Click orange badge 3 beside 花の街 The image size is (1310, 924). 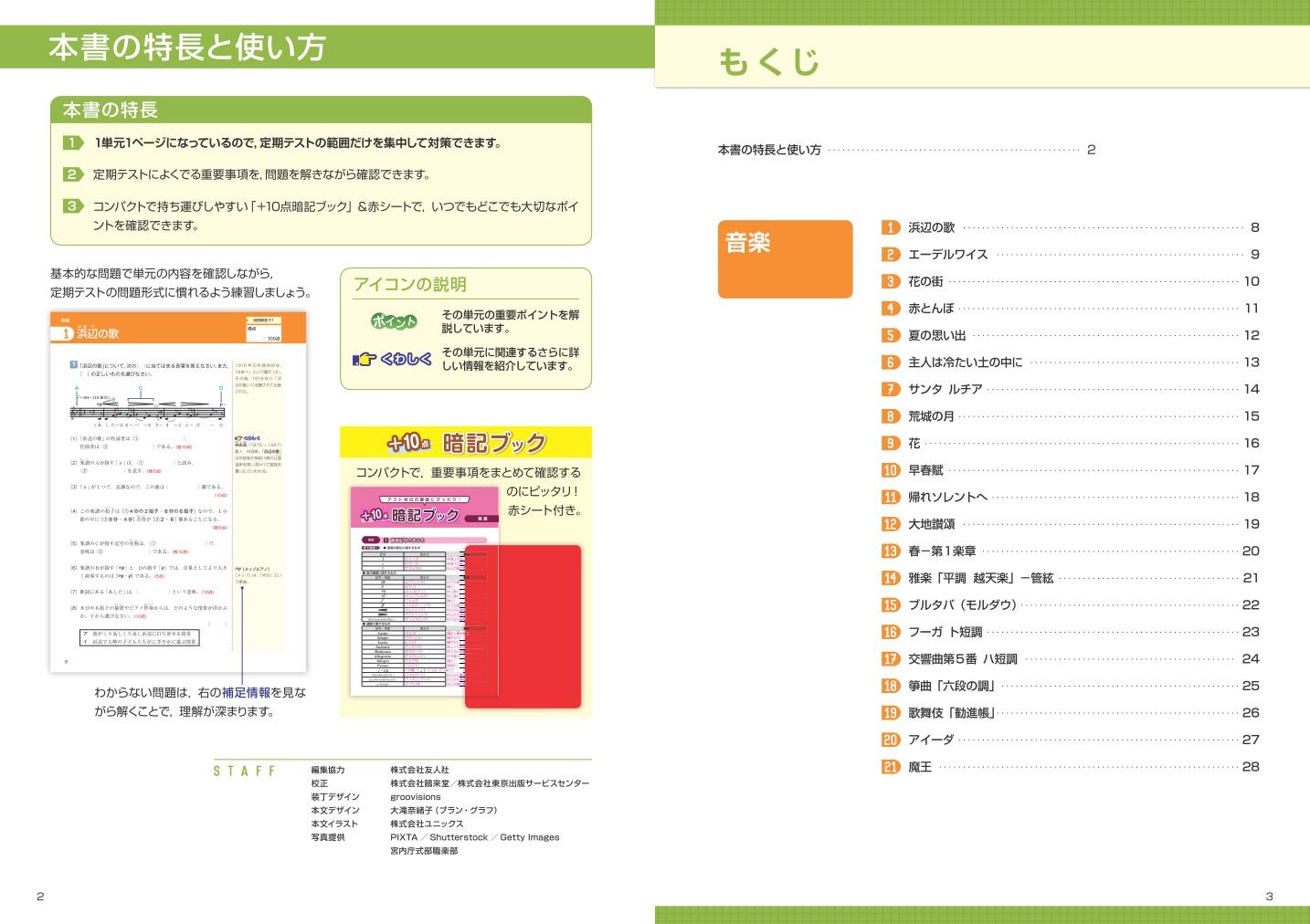click(x=891, y=281)
